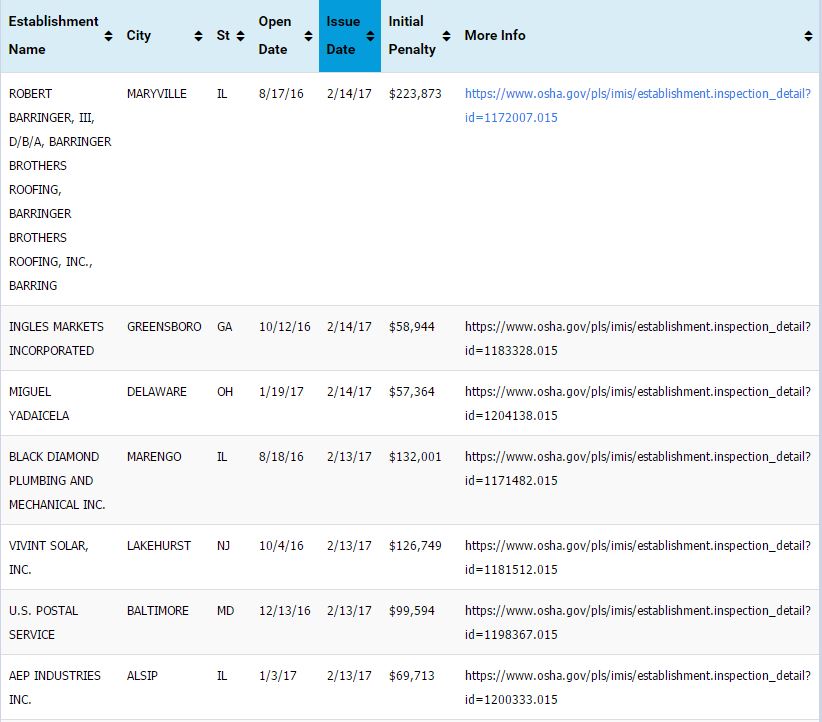This screenshot has width=822, height=722.
Task: Click the More Info sort arrows
Action: click(808, 36)
